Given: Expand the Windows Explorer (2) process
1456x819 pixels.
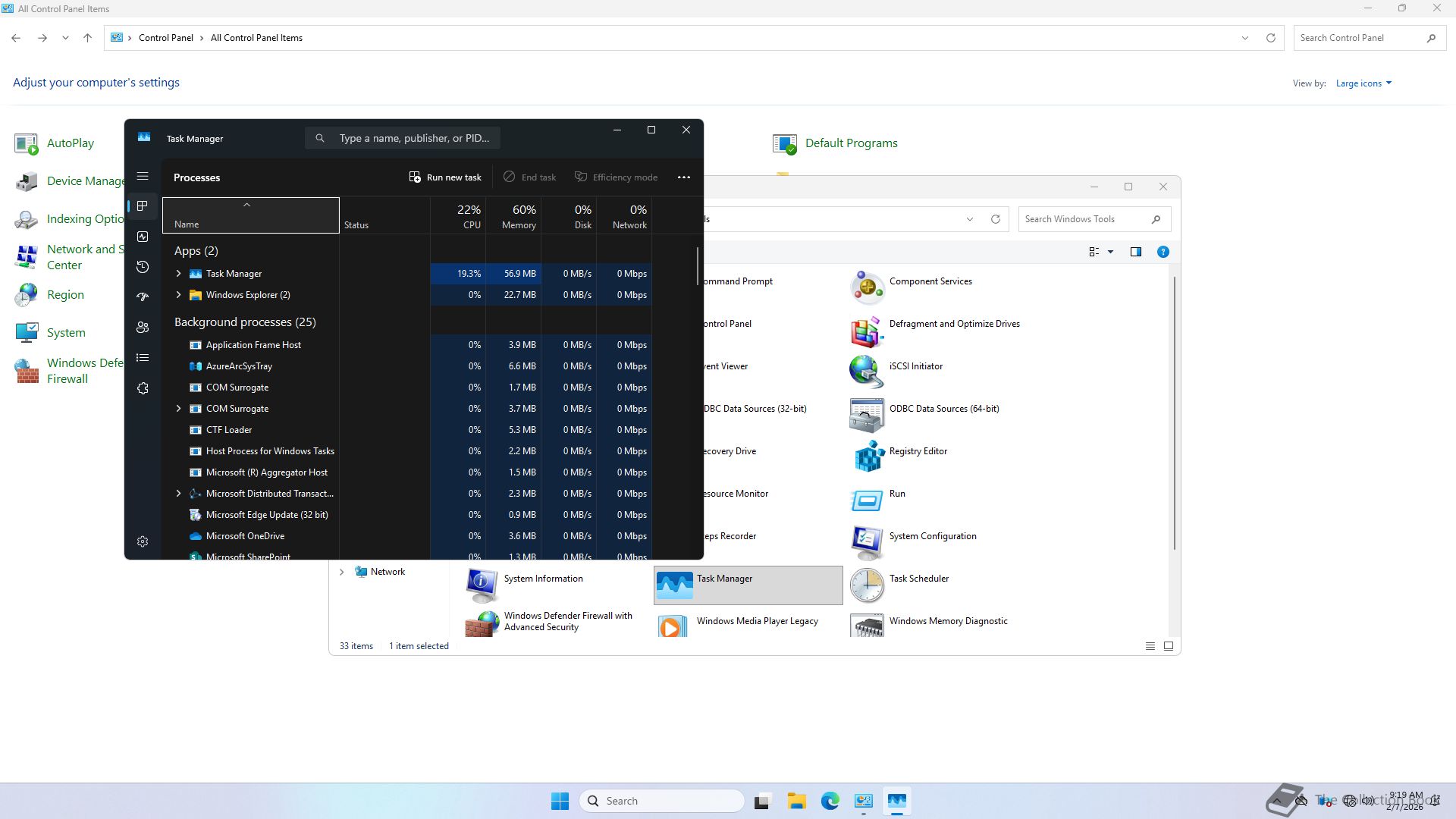Looking at the screenshot, I should pos(178,295).
